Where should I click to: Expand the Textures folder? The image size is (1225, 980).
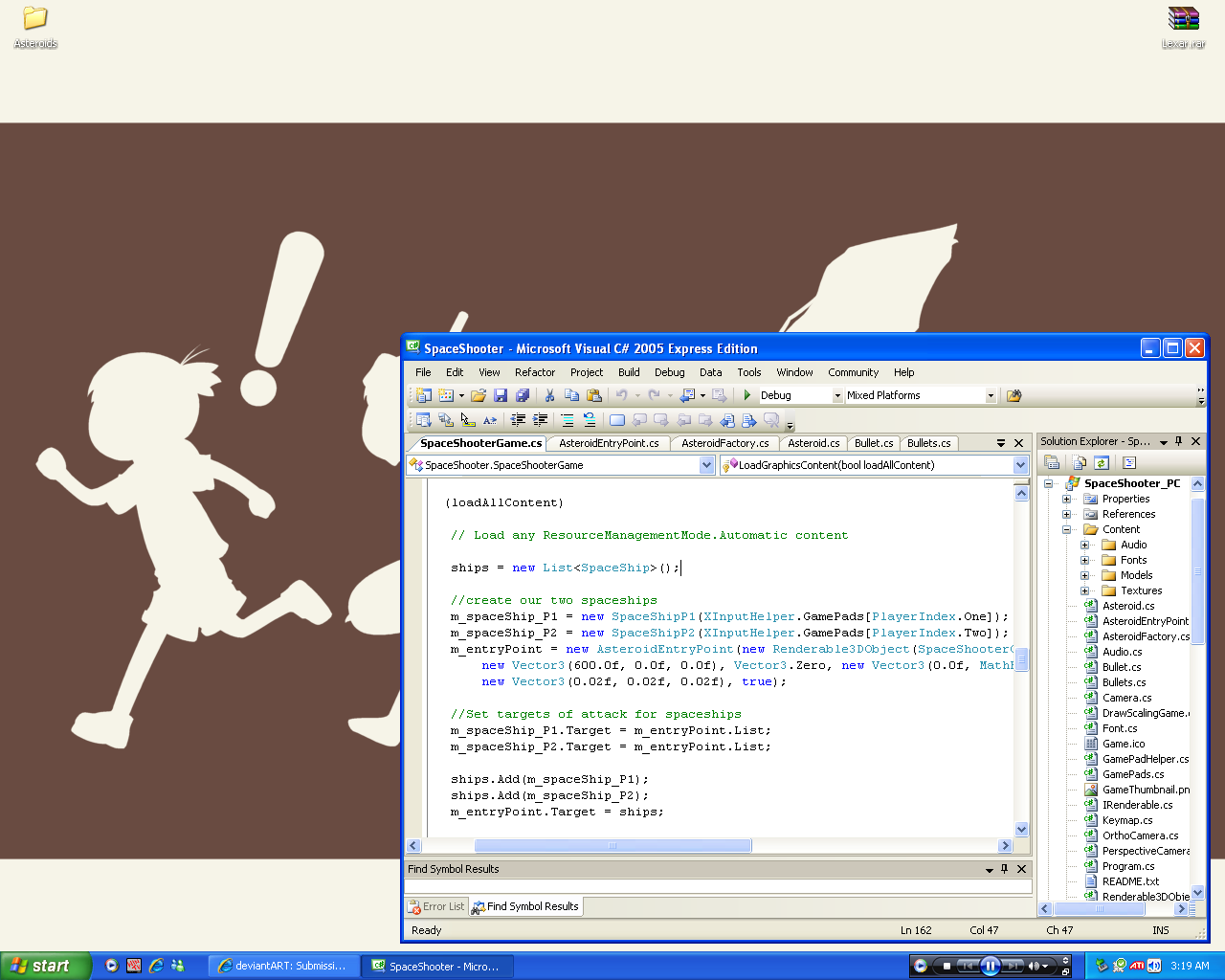pos(1084,590)
